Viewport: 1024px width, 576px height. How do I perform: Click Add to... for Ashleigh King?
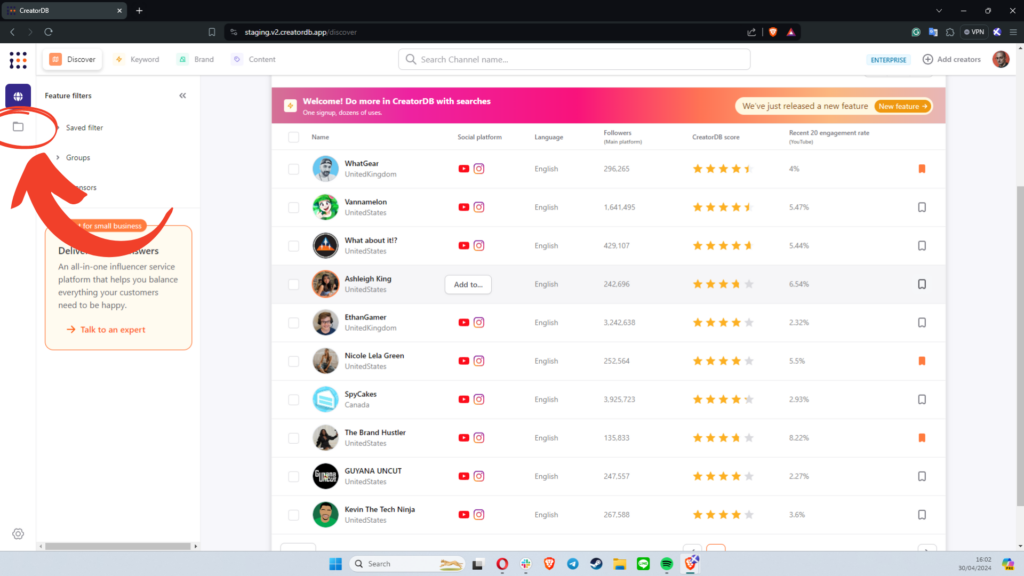click(468, 284)
